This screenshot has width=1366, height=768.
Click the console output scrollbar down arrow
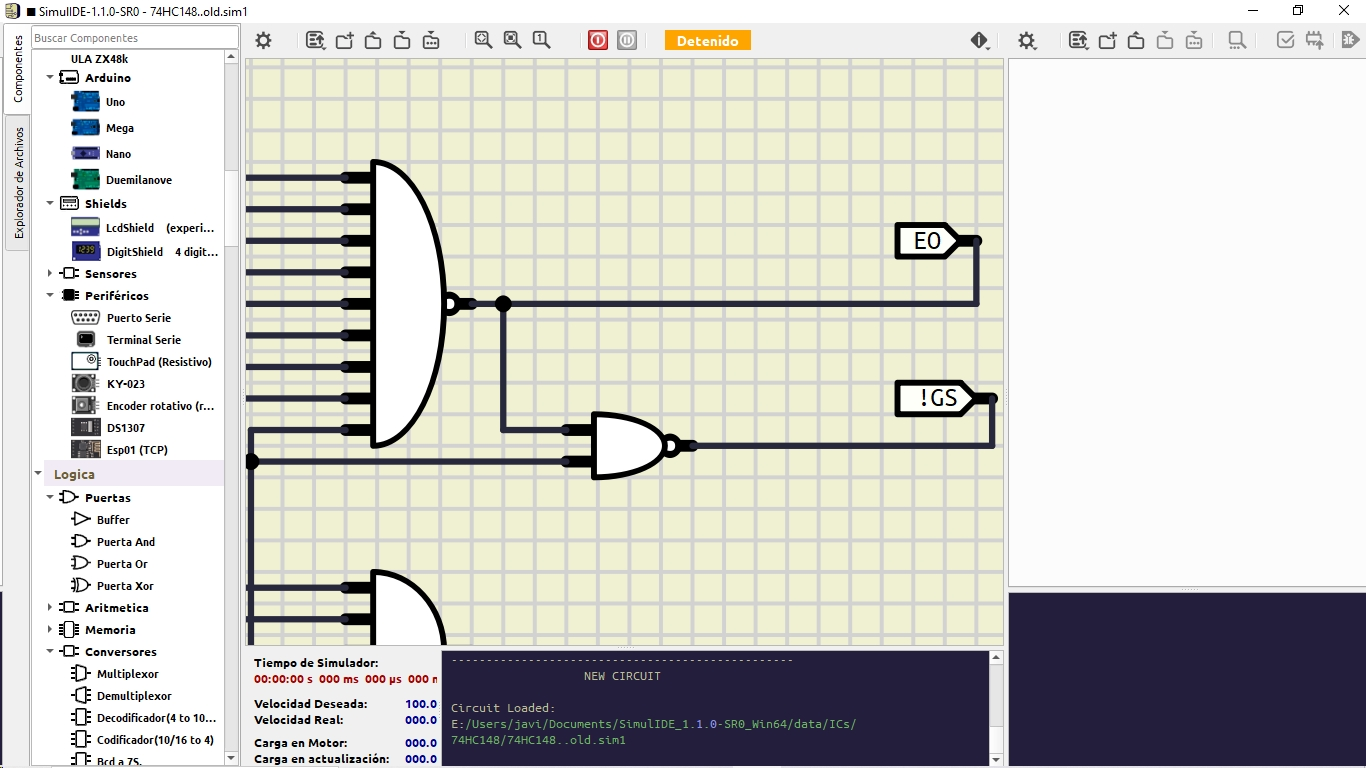point(995,759)
